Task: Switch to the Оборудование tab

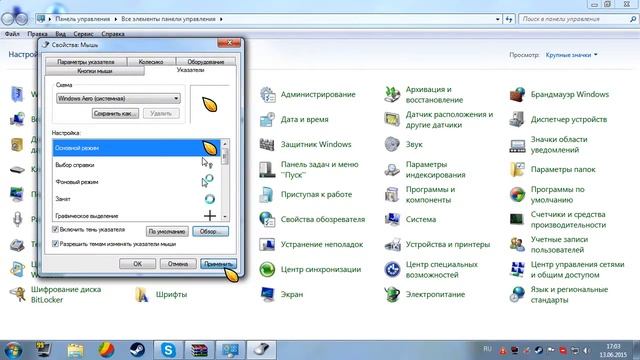Action: (x=206, y=62)
